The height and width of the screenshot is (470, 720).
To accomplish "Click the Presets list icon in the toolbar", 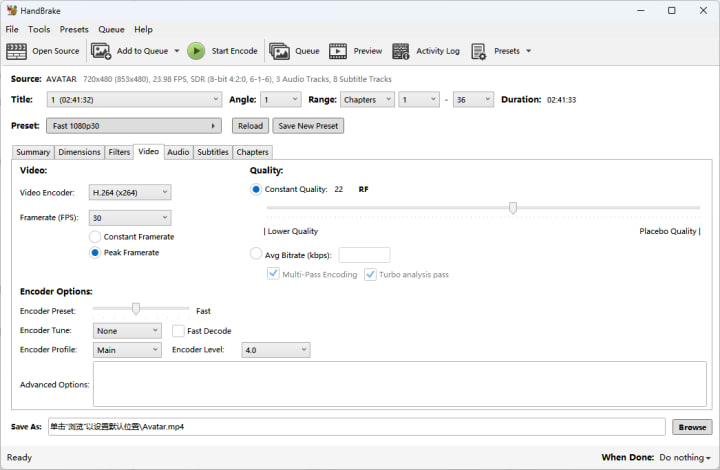I will click(478, 51).
